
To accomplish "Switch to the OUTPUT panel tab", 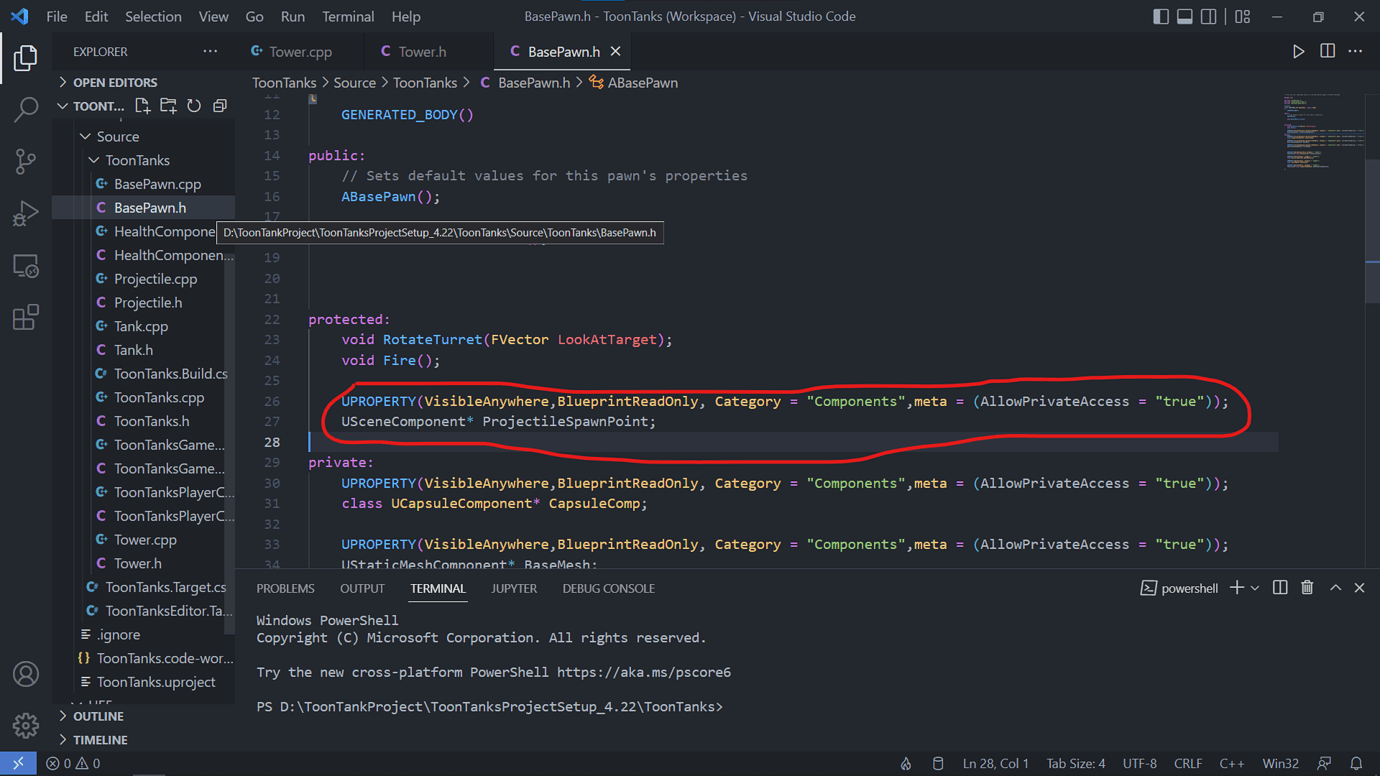I will click(362, 588).
